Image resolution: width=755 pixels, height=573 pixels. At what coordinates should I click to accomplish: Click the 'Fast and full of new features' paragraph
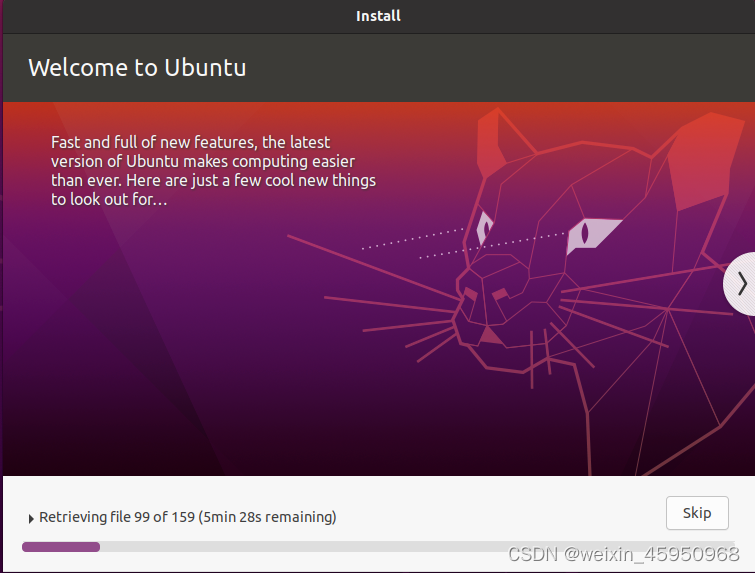click(213, 170)
